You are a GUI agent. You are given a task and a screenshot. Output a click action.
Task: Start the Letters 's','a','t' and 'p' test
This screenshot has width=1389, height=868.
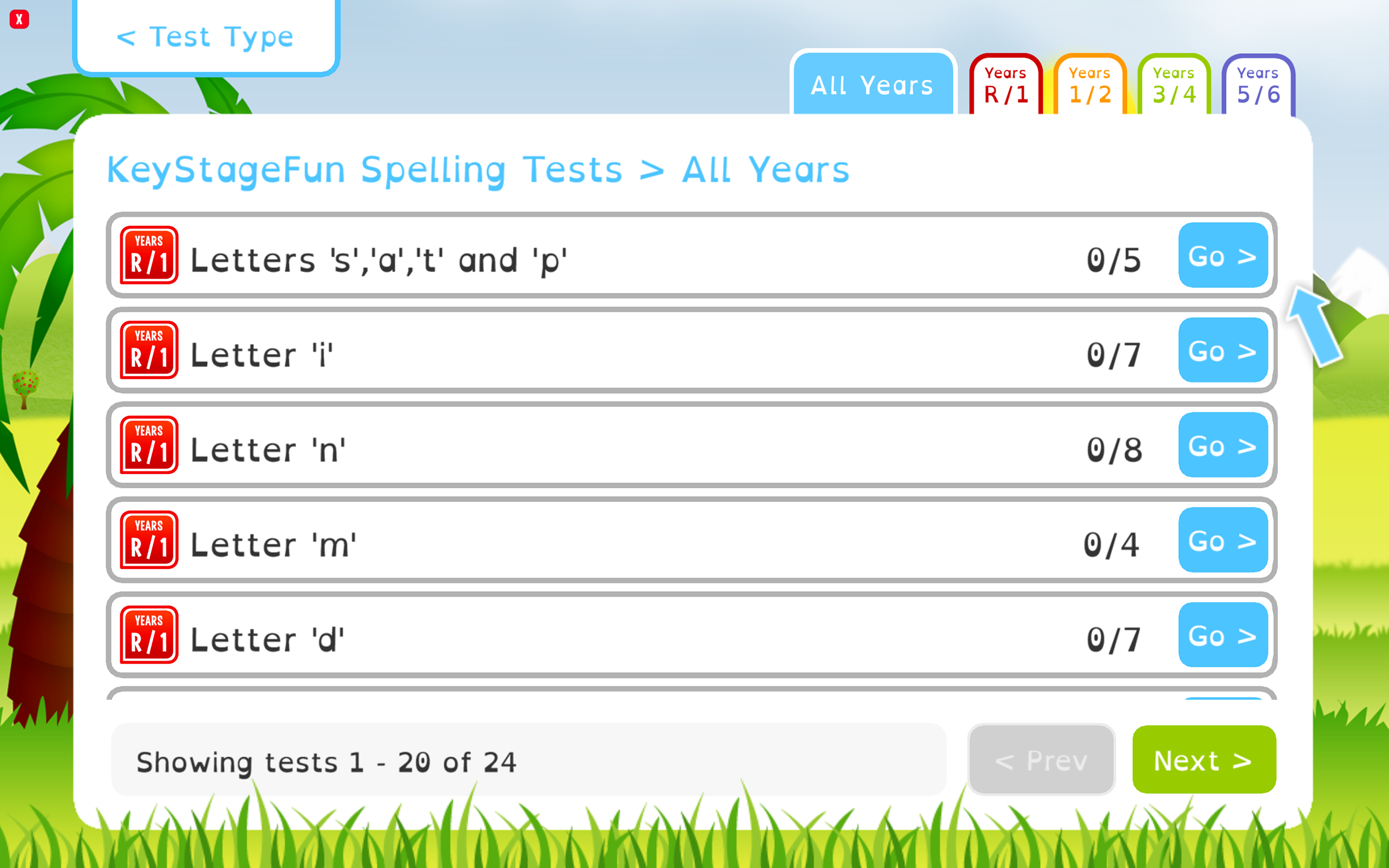pyautogui.click(x=1222, y=257)
